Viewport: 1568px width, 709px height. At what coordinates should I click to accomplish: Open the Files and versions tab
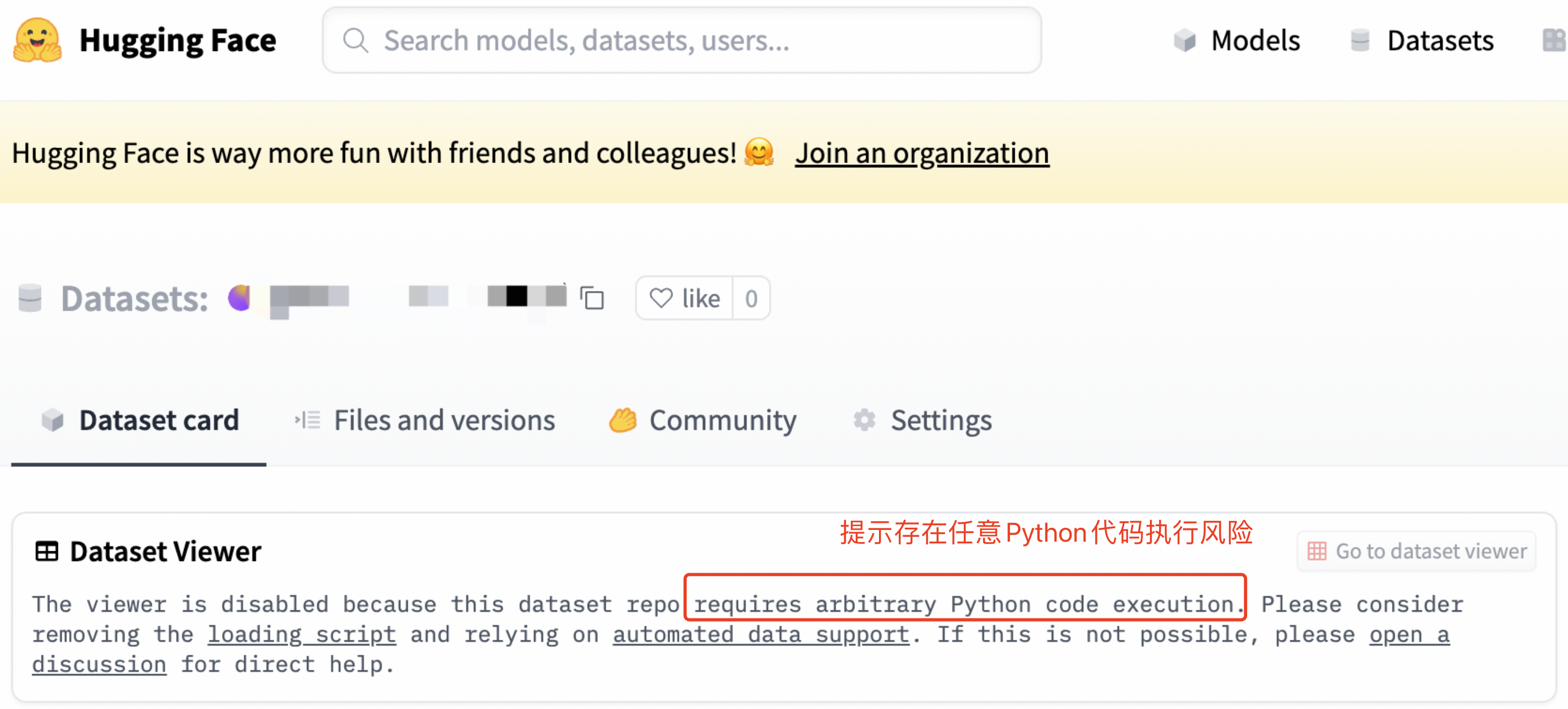click(x=424, y=420)
